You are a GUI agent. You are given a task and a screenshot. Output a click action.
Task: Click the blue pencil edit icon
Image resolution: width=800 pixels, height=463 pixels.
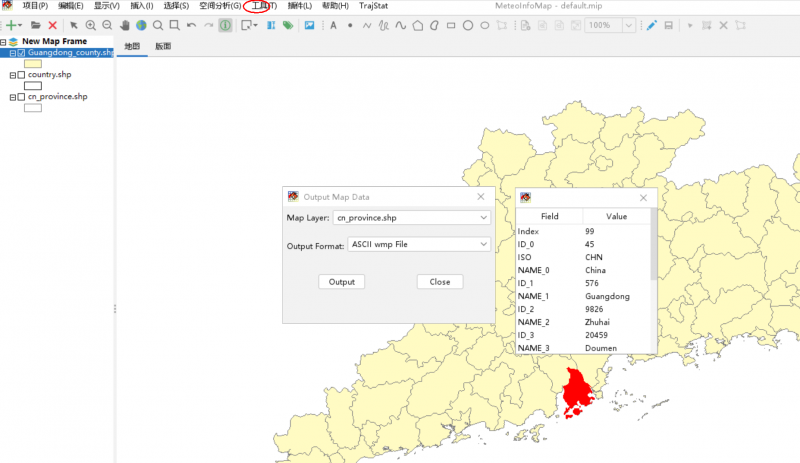652,25
